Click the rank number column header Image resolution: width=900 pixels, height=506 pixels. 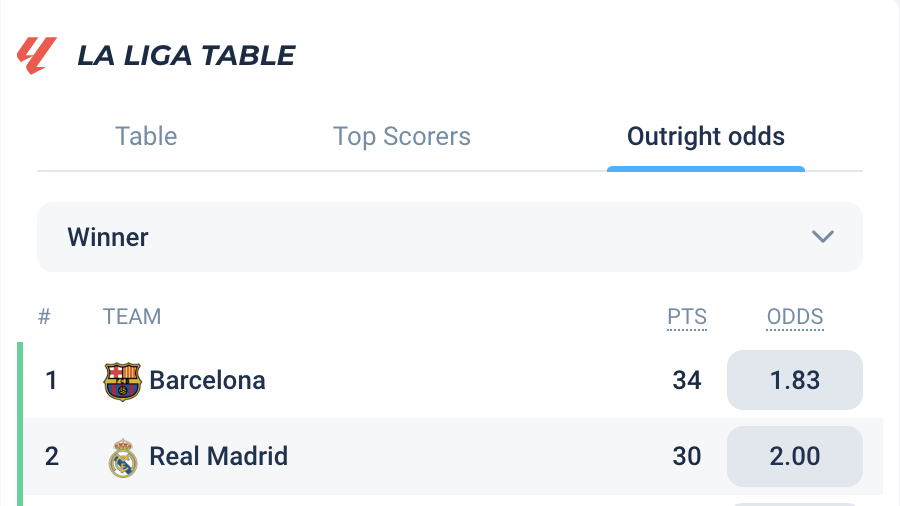pyautogui.click(x=44, y=317)
